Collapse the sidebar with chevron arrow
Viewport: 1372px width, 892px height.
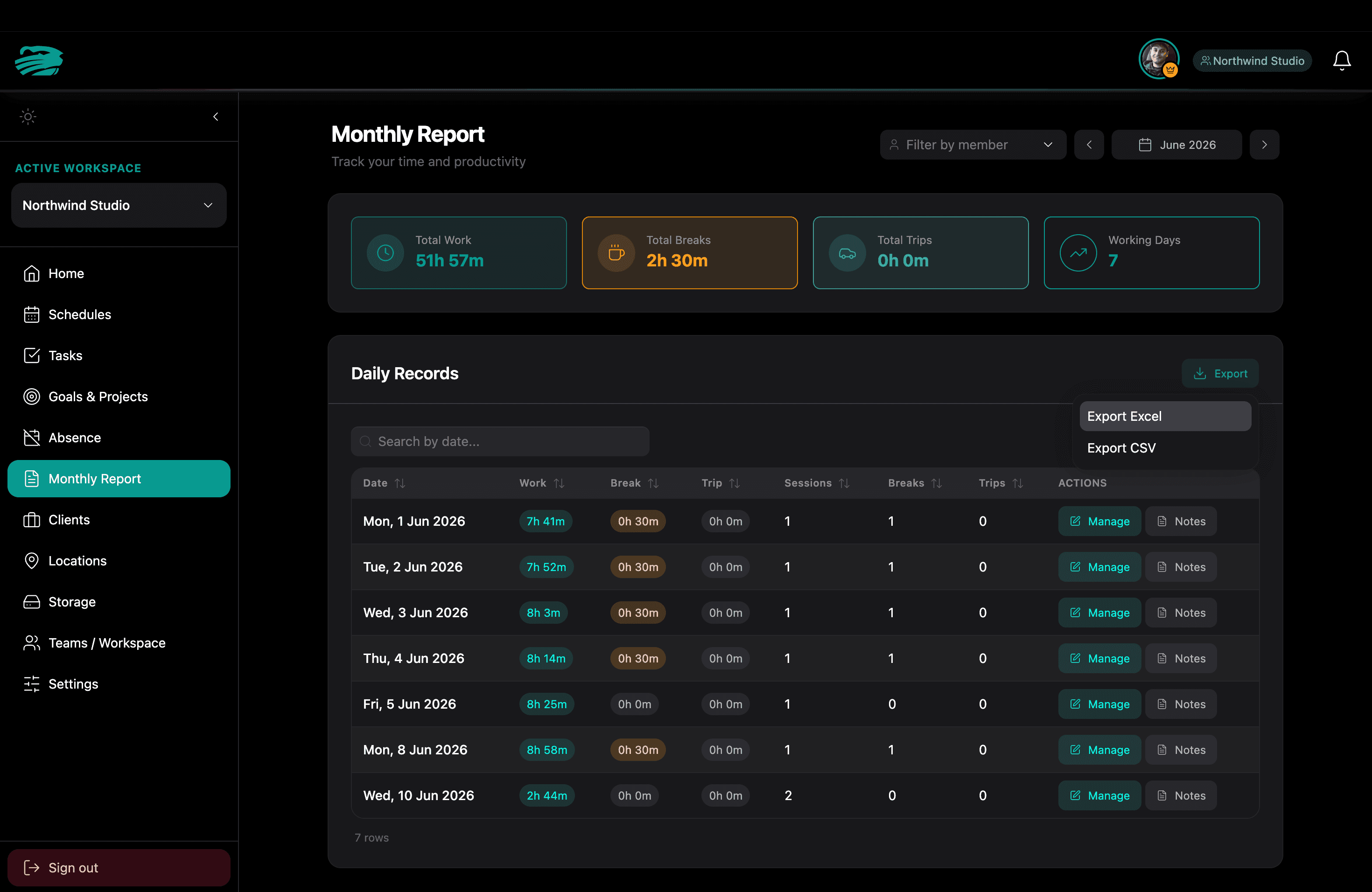(x=216, y=116)
